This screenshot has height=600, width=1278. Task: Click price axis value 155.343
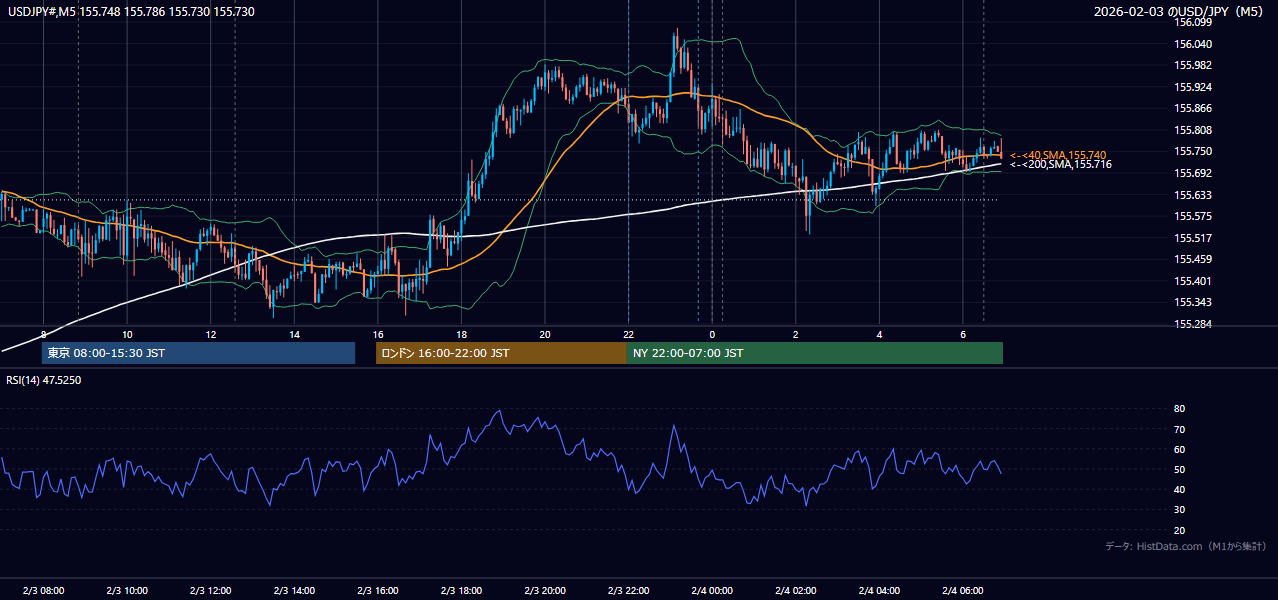[x=1193, y=302]
